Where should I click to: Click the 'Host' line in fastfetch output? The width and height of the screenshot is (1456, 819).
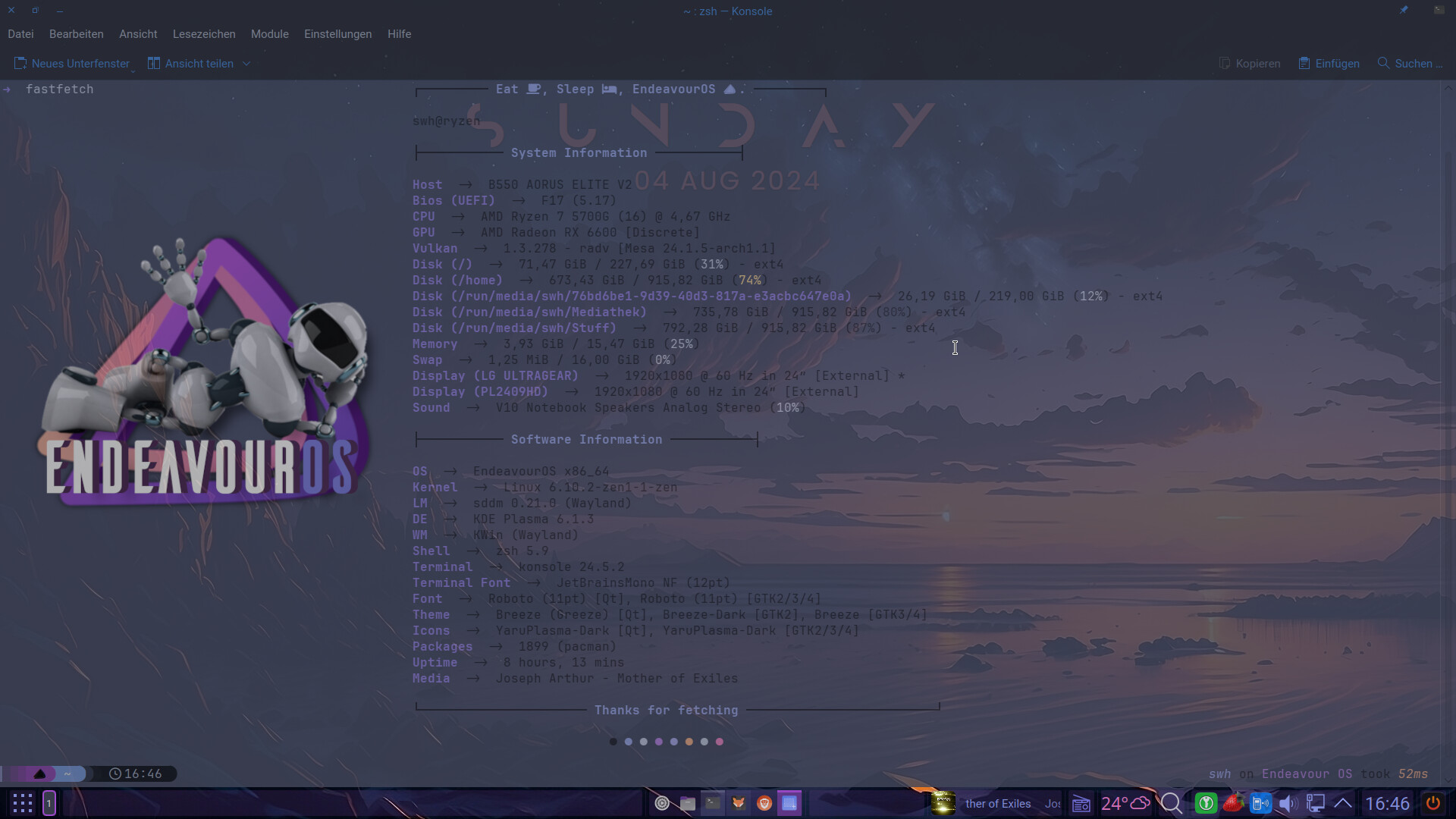[x=522, y=185]
